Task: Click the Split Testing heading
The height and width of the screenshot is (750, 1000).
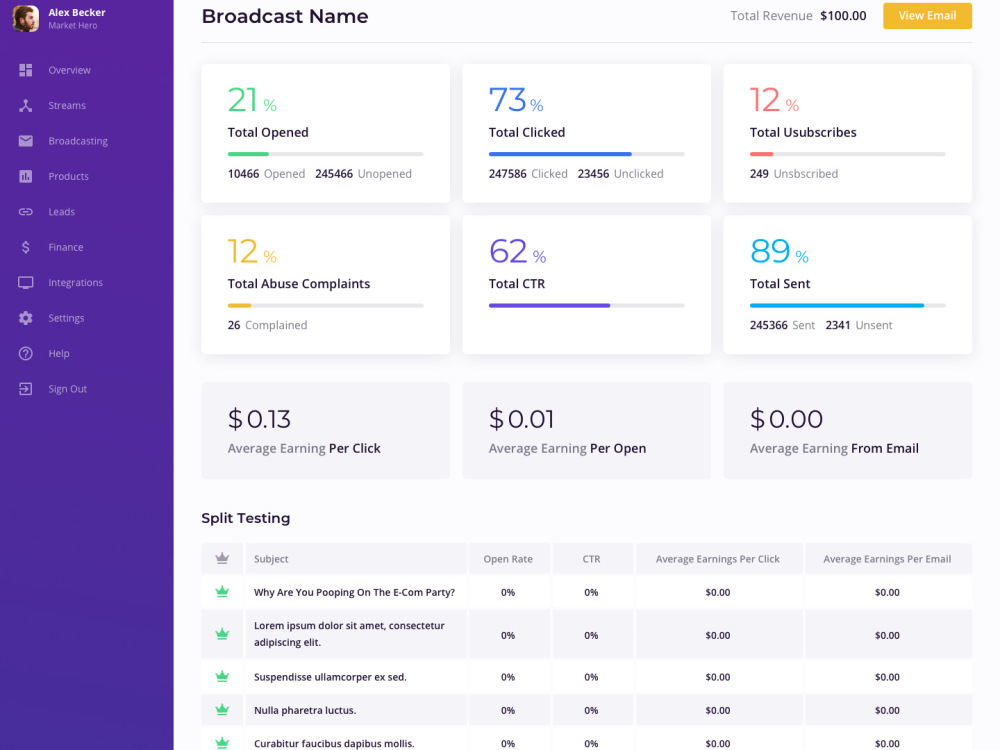Action: click(x=246, y=518)
